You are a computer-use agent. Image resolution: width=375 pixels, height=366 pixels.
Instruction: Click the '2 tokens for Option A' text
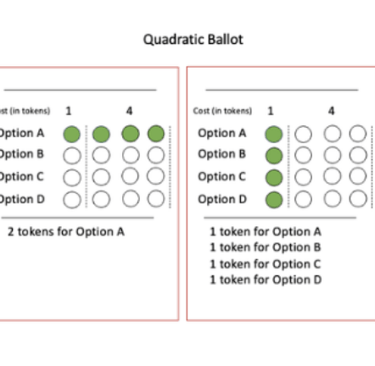pos(66,231)
